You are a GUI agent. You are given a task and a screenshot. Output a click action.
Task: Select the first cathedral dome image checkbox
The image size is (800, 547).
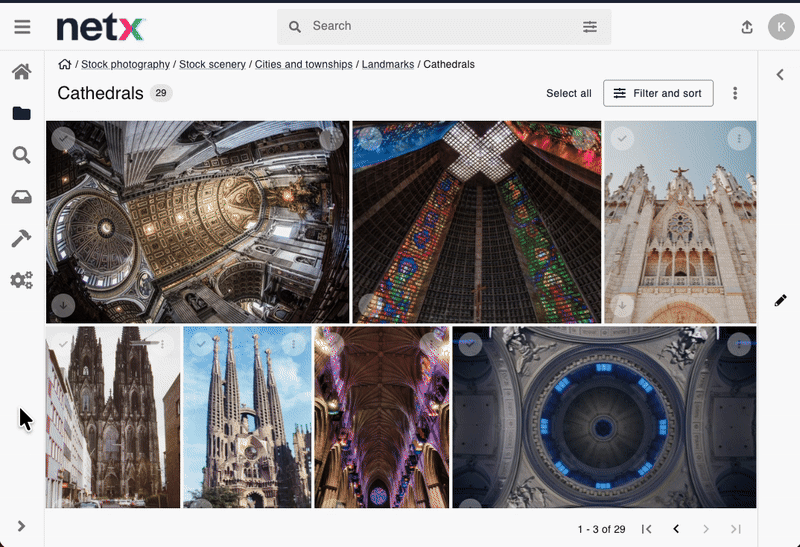pos(63,137)
